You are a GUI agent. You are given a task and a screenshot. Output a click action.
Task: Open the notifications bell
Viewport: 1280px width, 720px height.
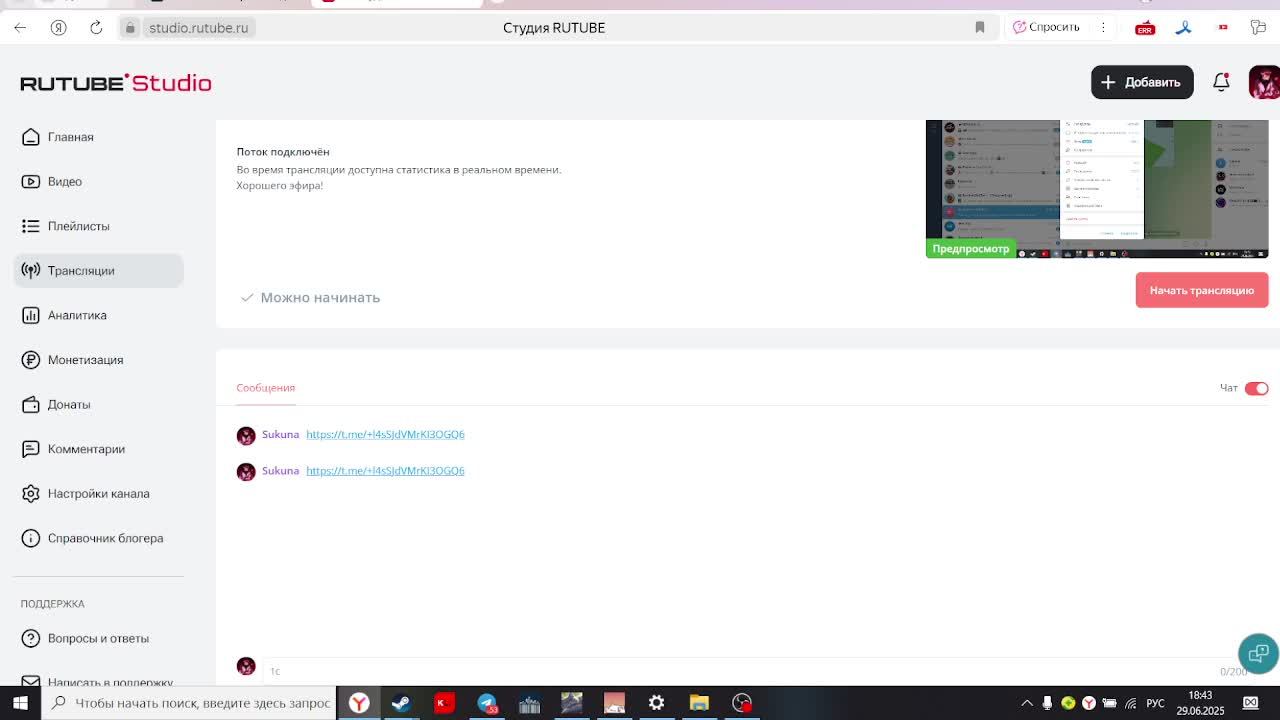click(1221, 82)
